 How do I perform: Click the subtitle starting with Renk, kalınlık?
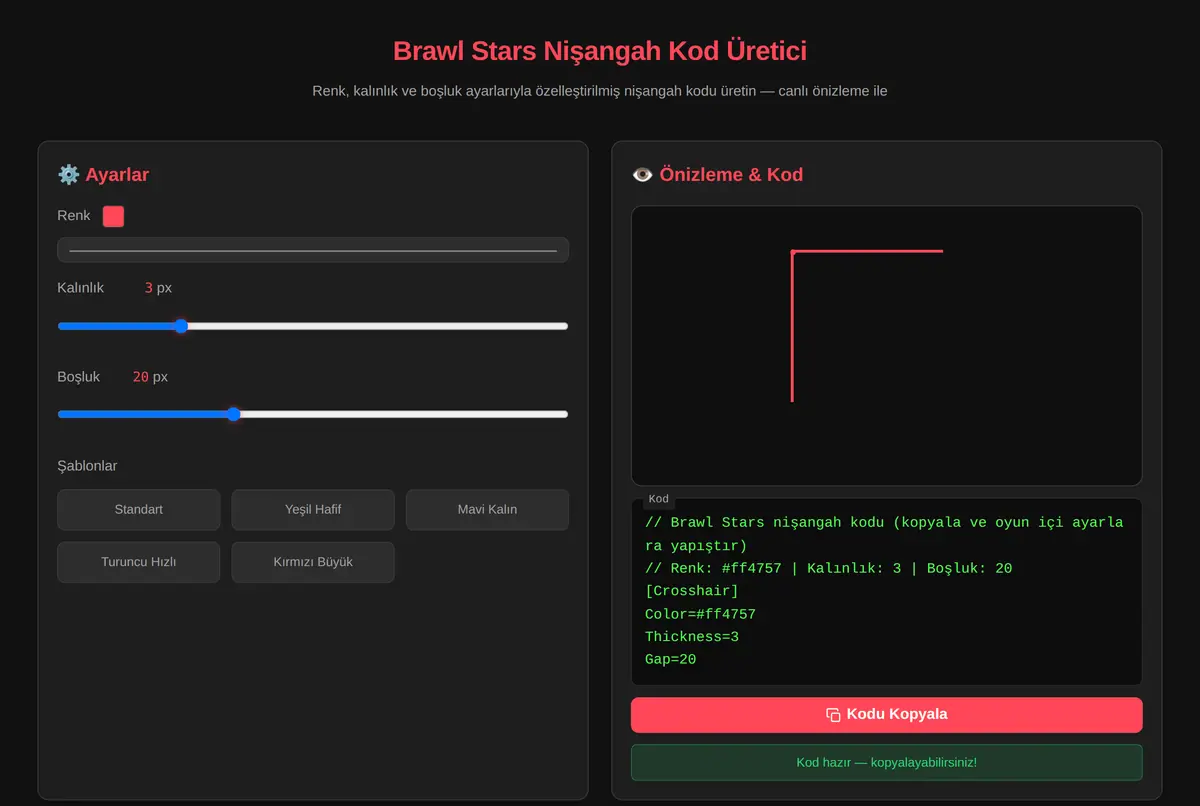[x=600, y=91]
